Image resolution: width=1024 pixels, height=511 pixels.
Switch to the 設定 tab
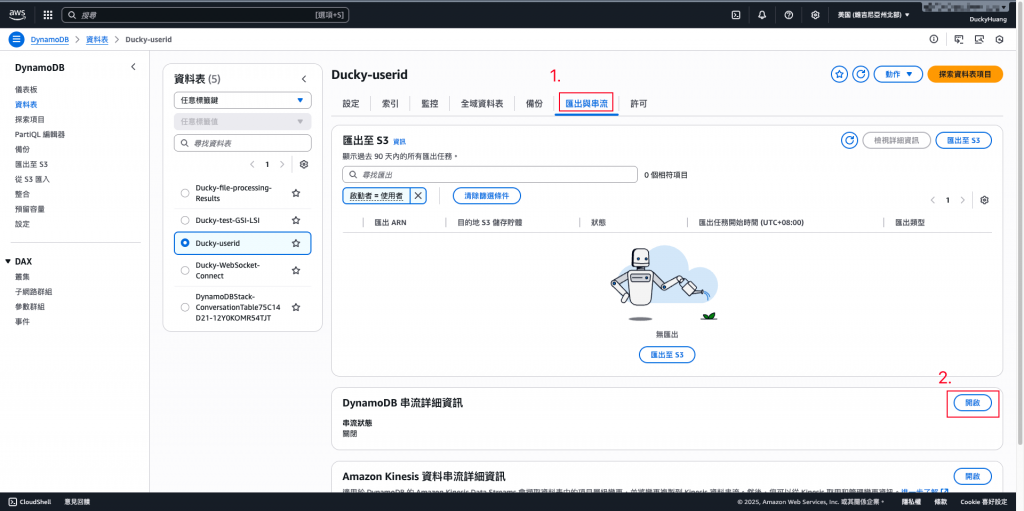351,104
